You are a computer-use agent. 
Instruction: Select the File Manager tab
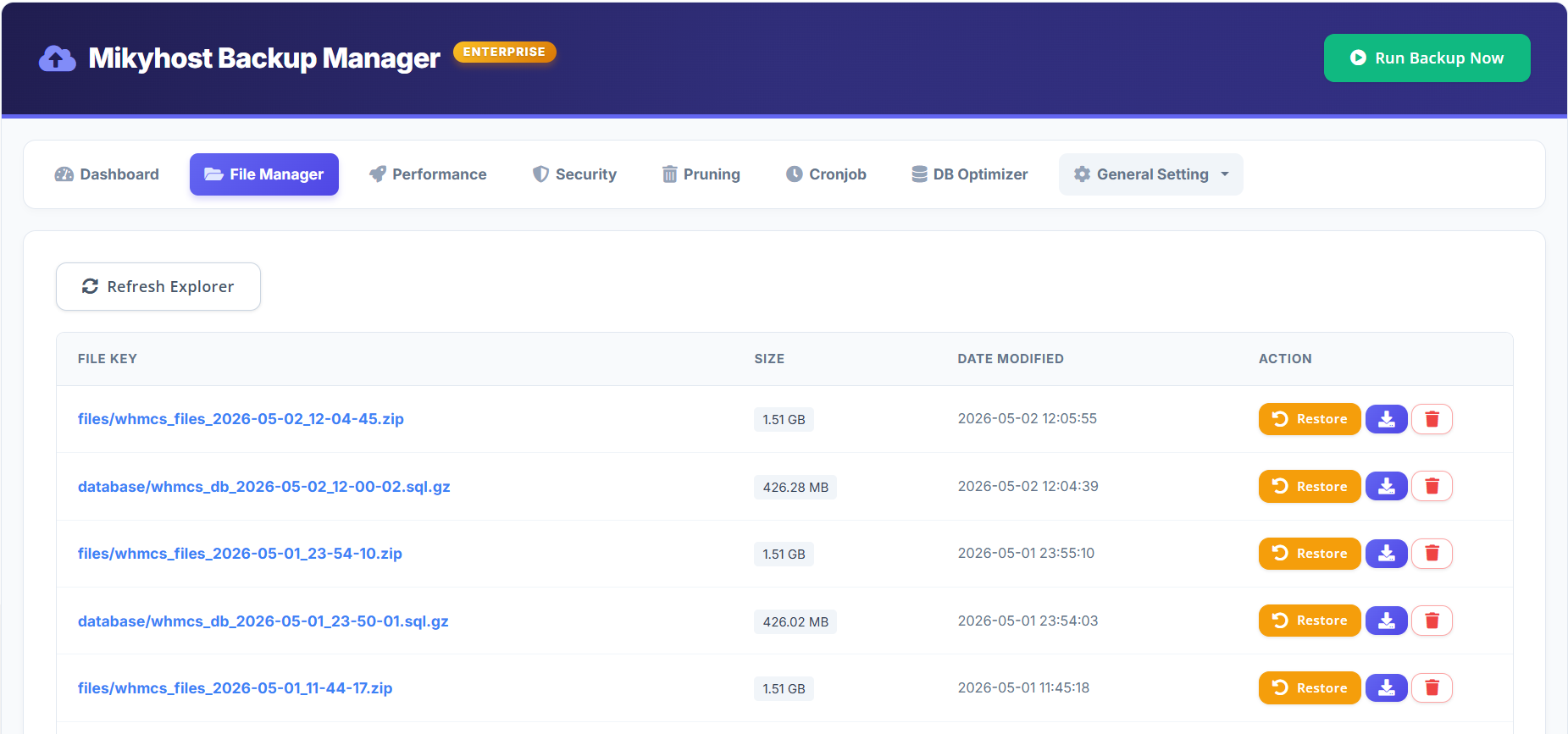(x=264, y=174)
